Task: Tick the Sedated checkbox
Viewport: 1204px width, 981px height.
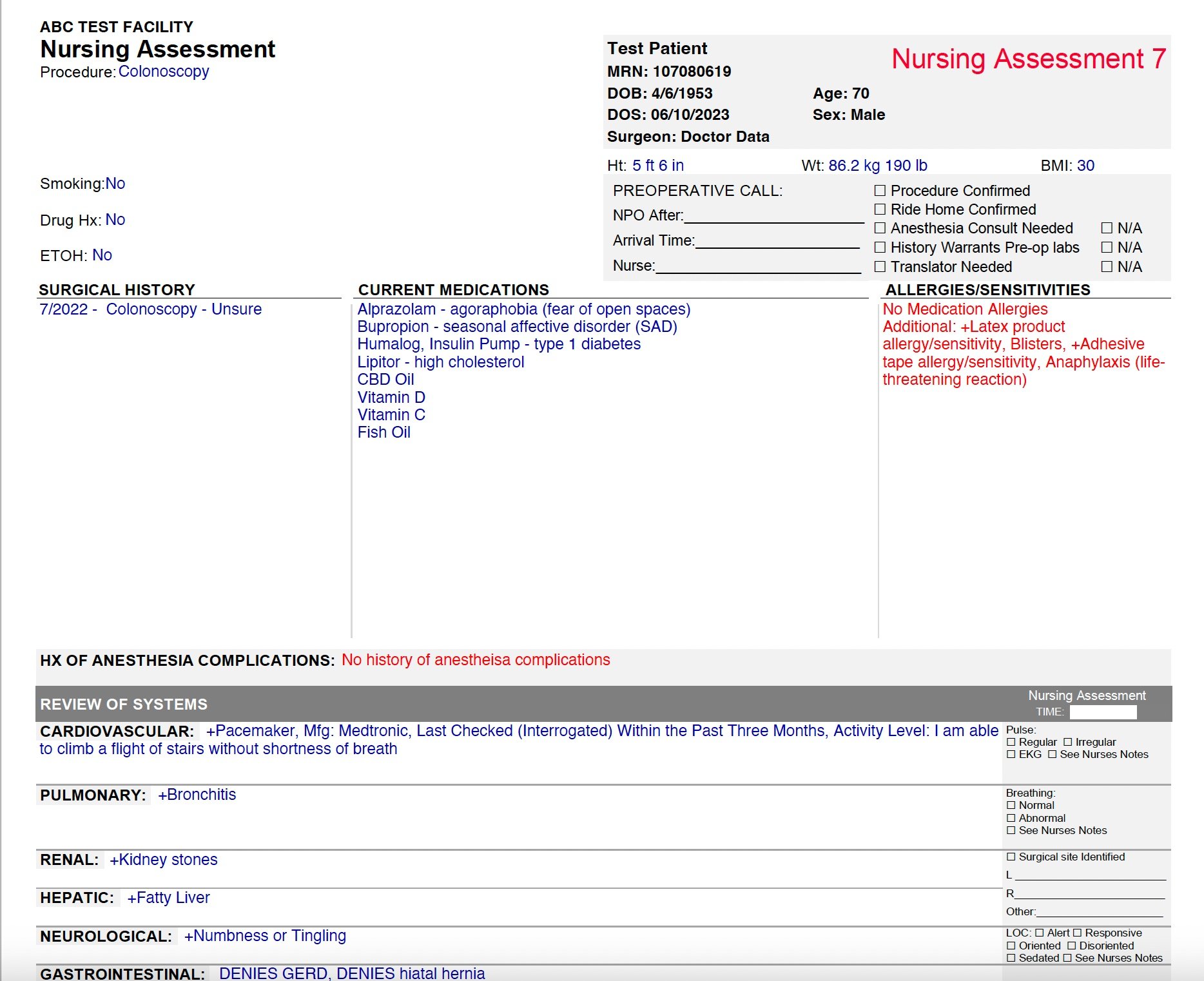Action: 1011,958
